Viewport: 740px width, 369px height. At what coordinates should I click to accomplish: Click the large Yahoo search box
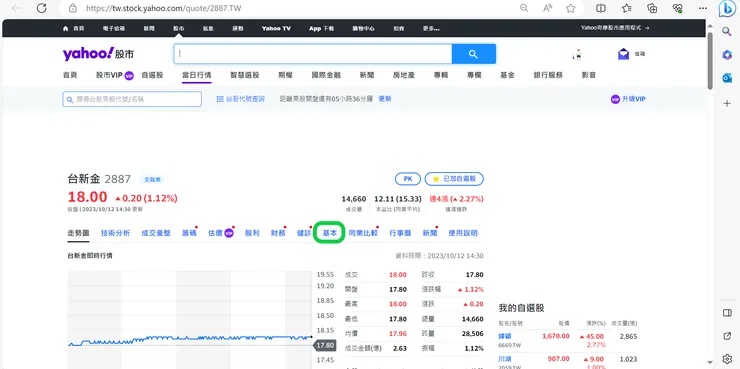click(313, 54)
